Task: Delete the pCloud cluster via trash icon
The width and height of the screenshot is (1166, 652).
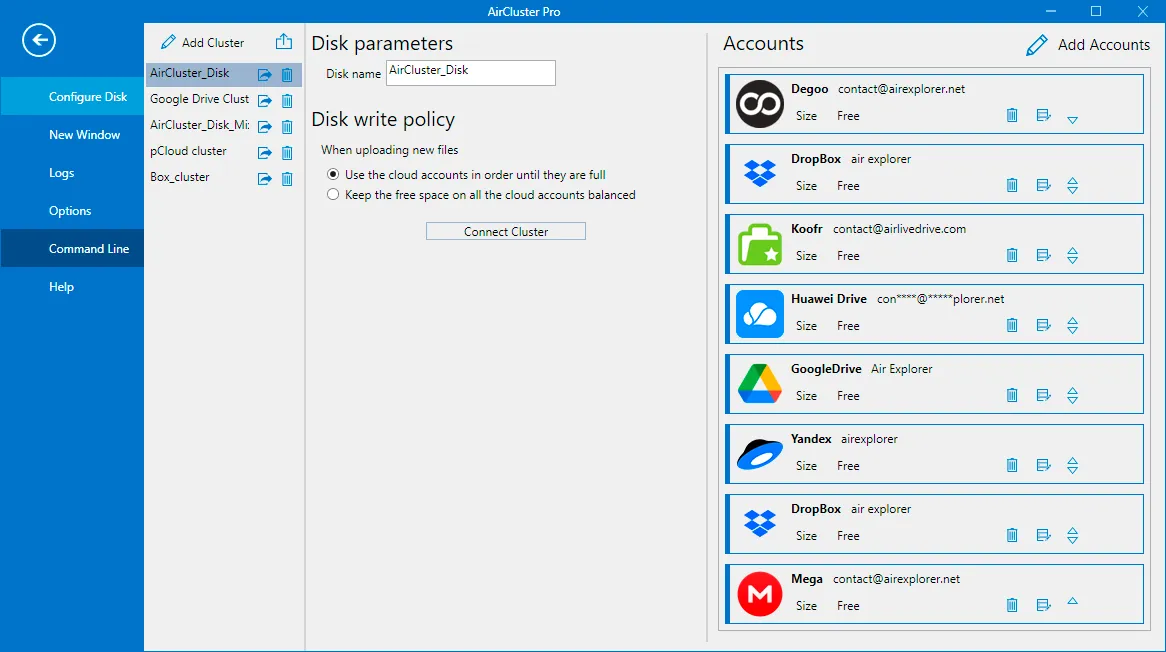Action: (287, 152)
